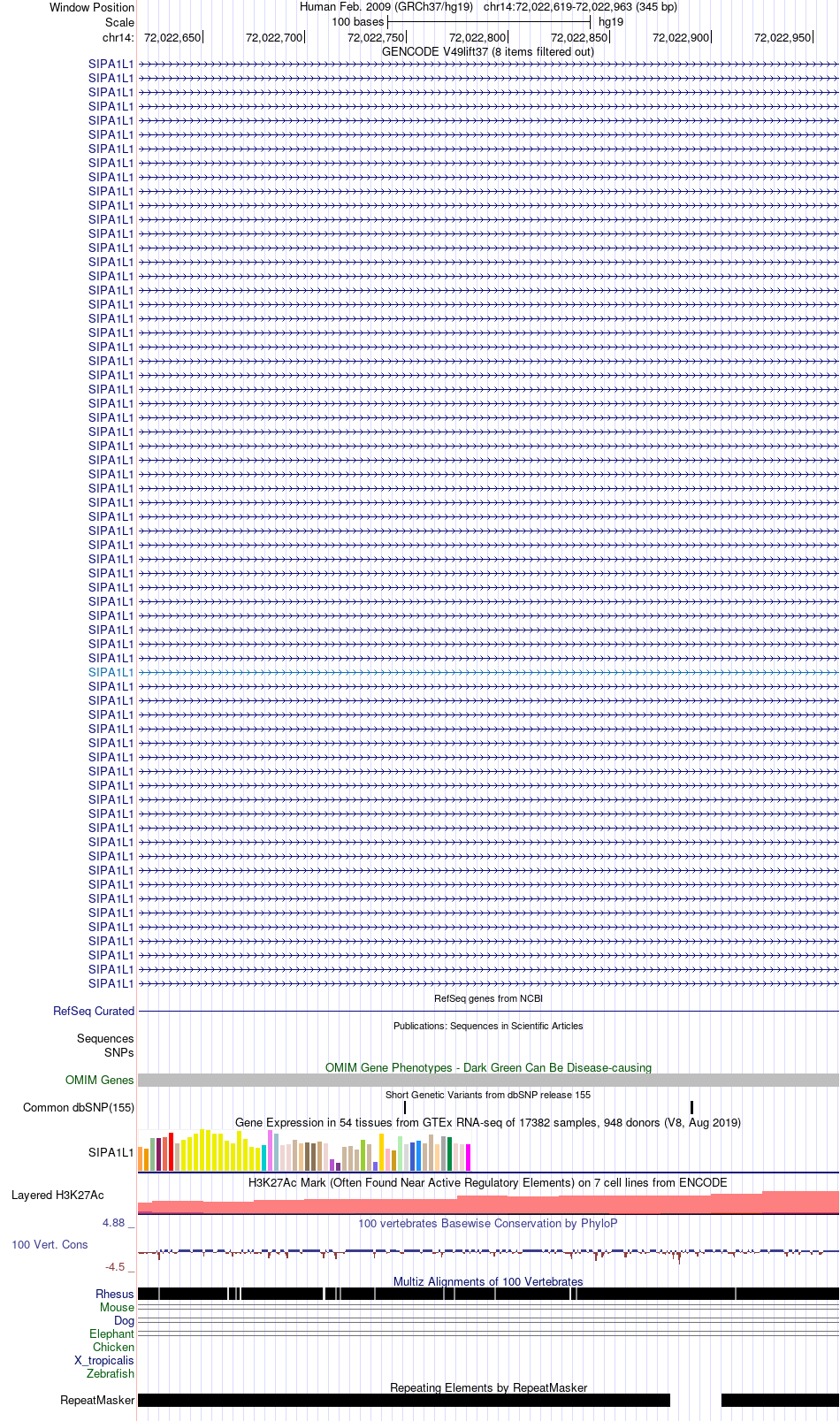Click the Mouse alignment label
This screenshot has height=1421, width=840.
tap(117, 1308)
